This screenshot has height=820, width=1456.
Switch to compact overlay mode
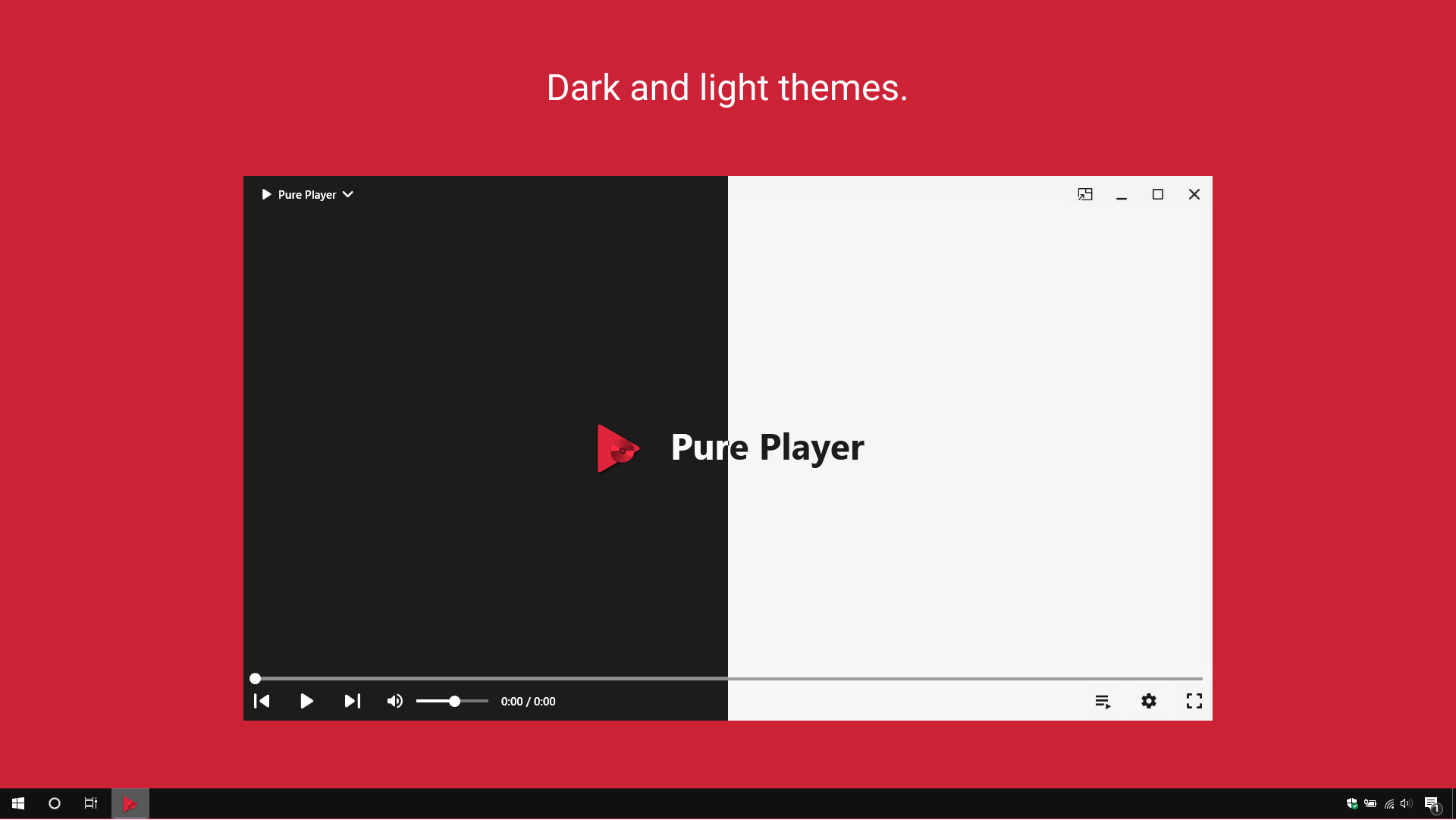1085,194
